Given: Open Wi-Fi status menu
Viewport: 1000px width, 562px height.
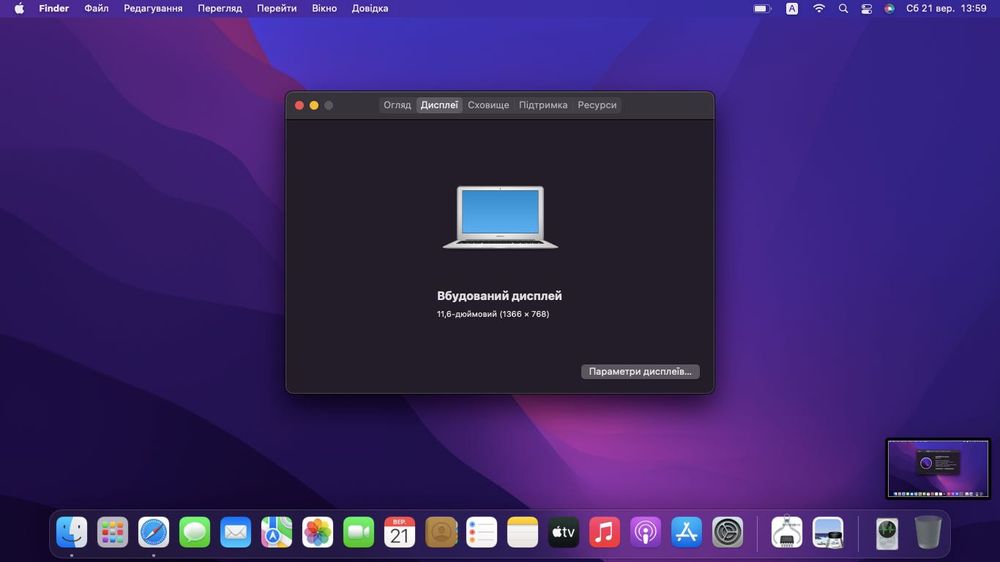Looking at the screenshot, I should tap(819, 8).
